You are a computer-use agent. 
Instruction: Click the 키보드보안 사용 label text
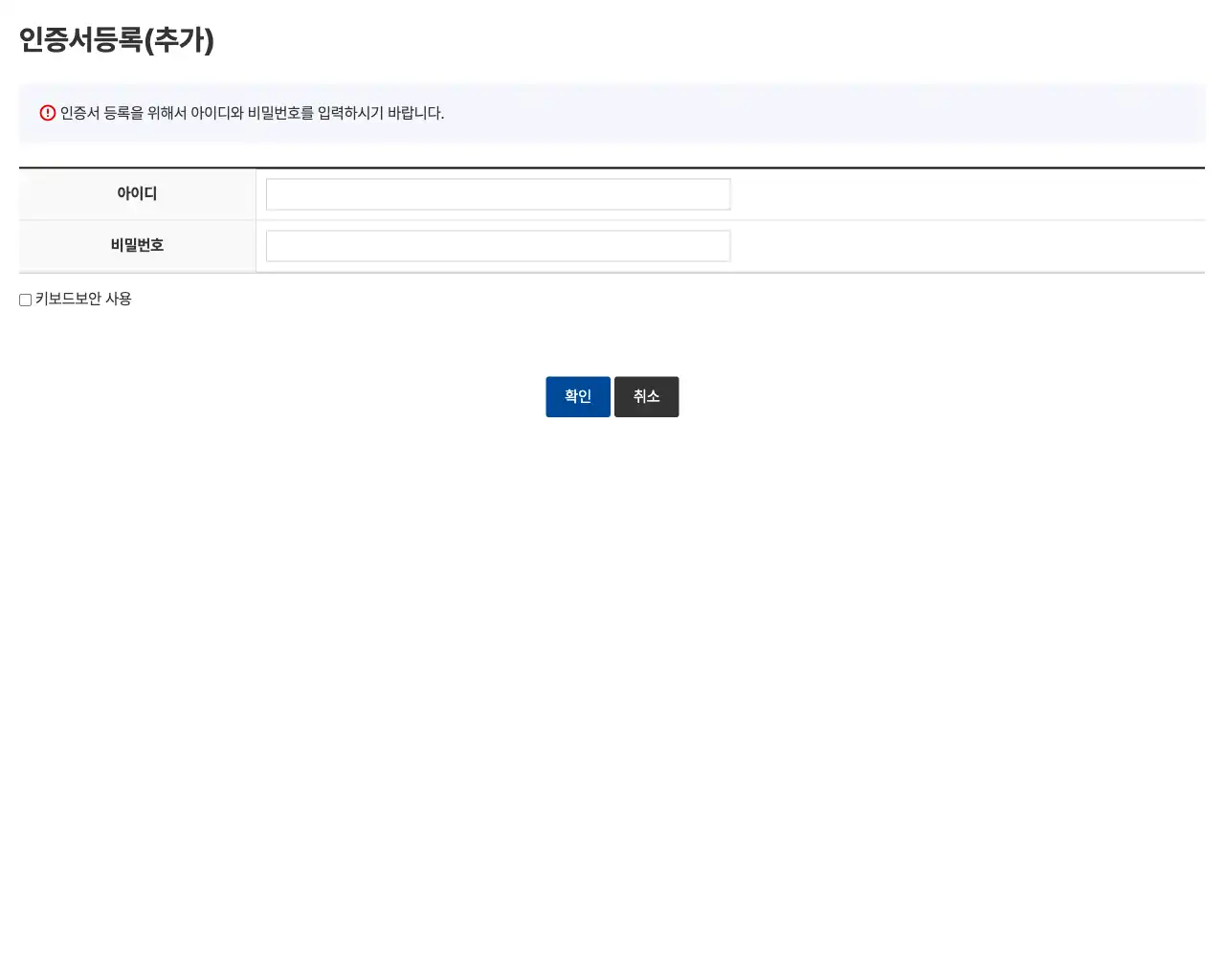[83, 299]
